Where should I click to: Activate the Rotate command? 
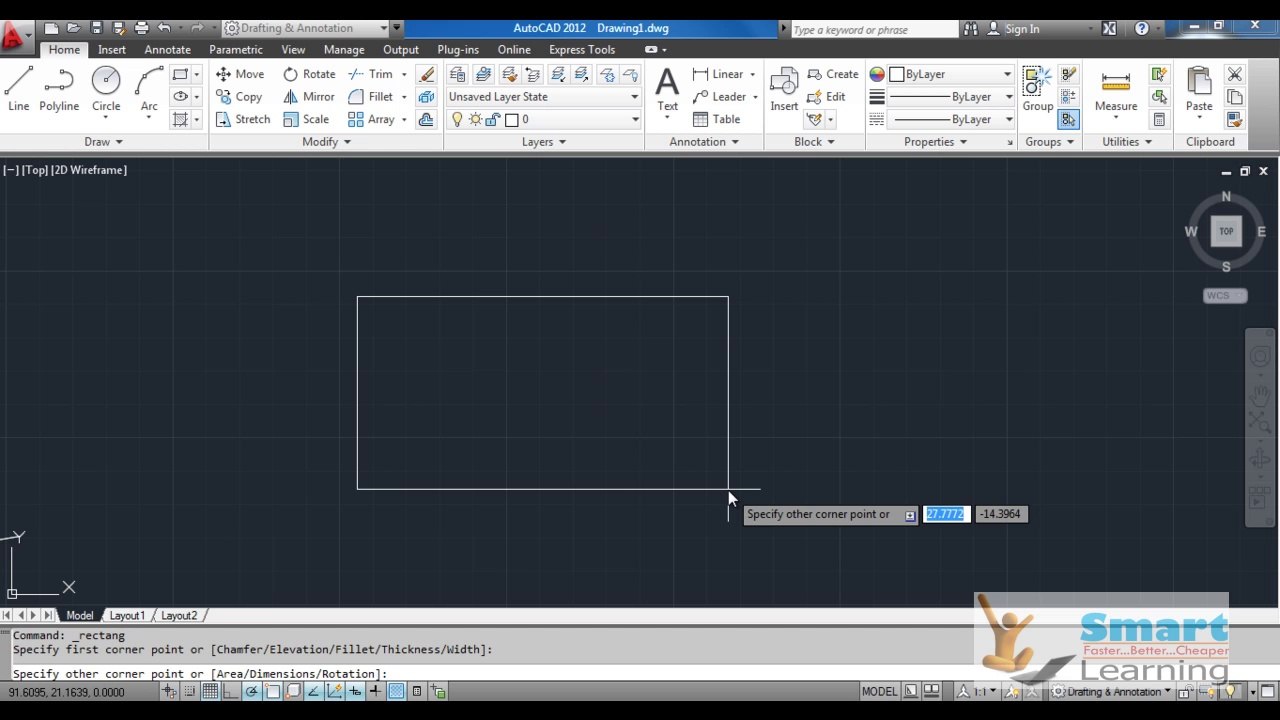[309, 74]
